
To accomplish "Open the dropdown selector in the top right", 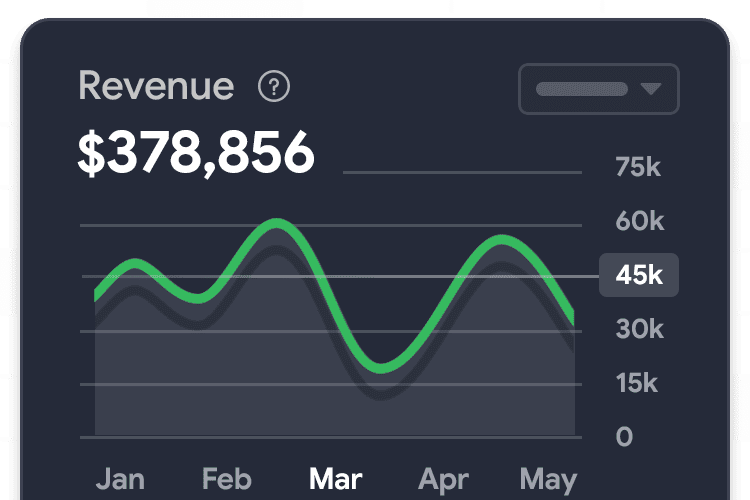I will tap(598, 89).
